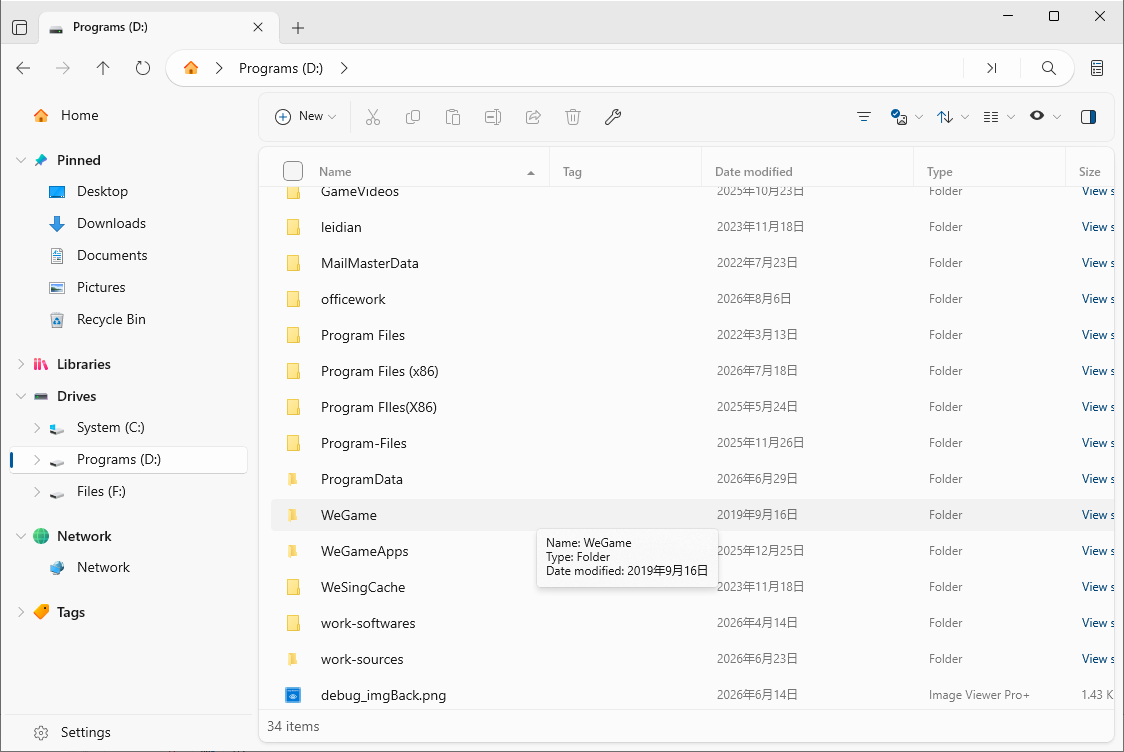The image size is (1124, 752).
Task: Select the WeSingCache folder
Action: (363, 587)
